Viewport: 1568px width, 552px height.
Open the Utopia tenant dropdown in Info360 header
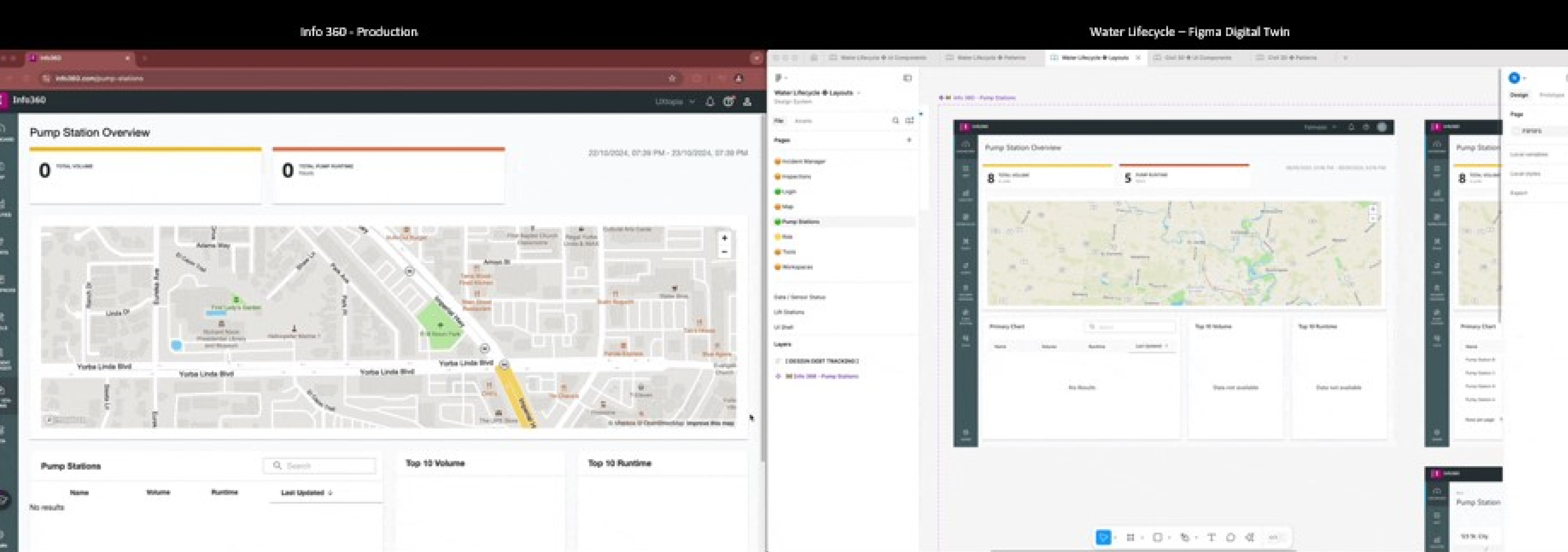tap(675, 102)
